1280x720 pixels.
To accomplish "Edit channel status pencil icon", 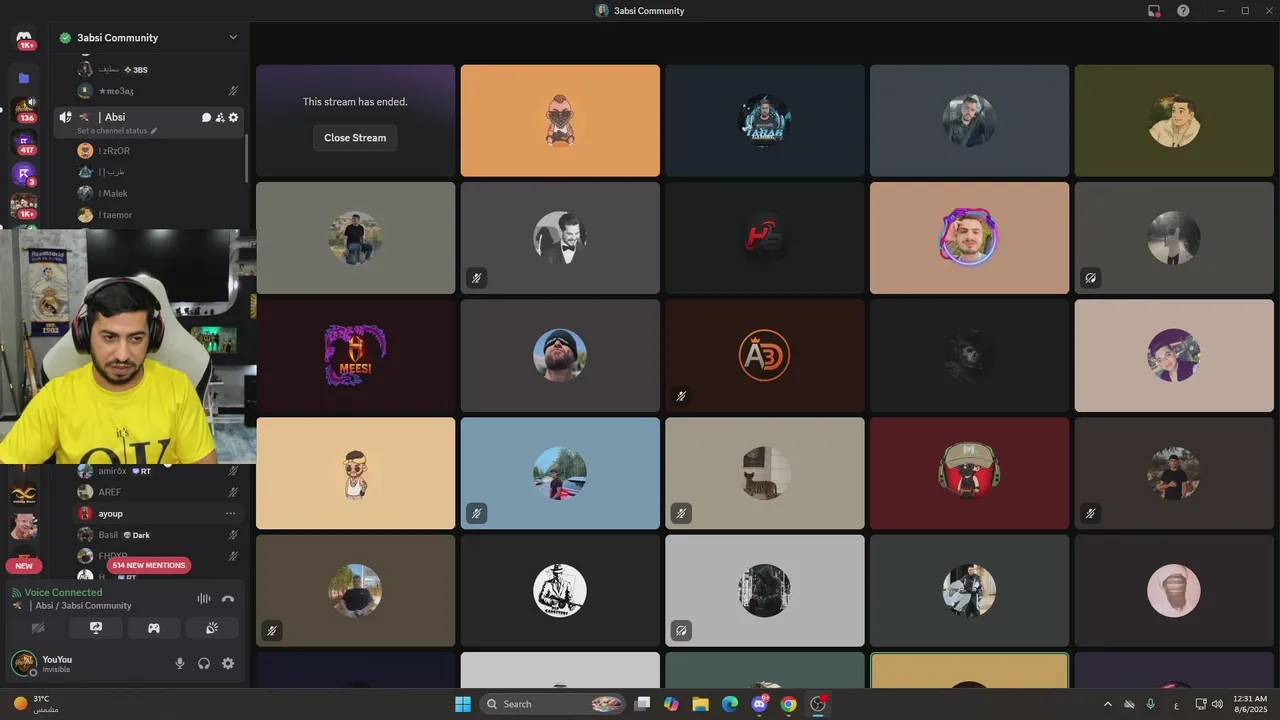I will point(154,131).
